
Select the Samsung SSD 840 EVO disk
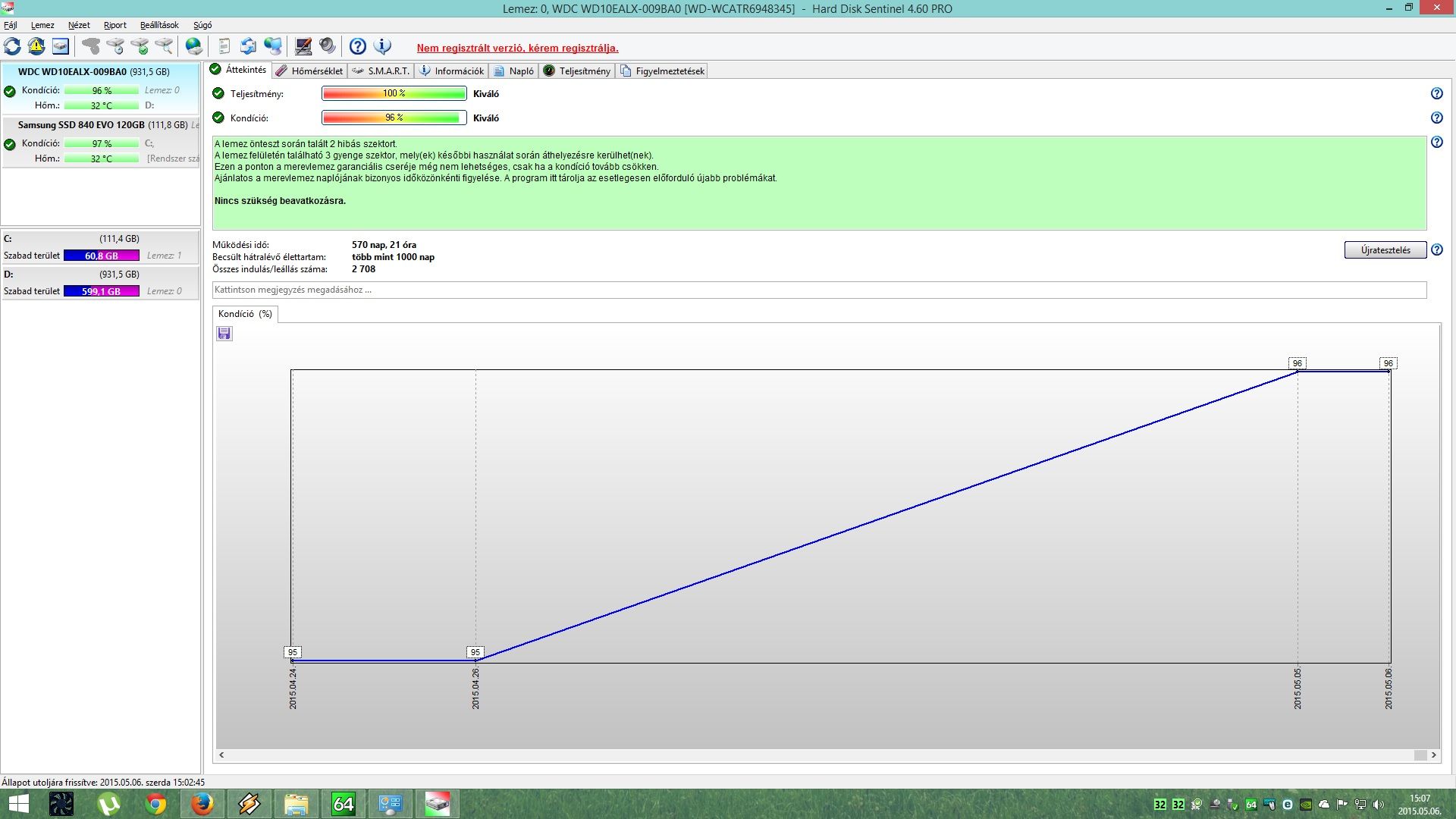click(81, 125)
